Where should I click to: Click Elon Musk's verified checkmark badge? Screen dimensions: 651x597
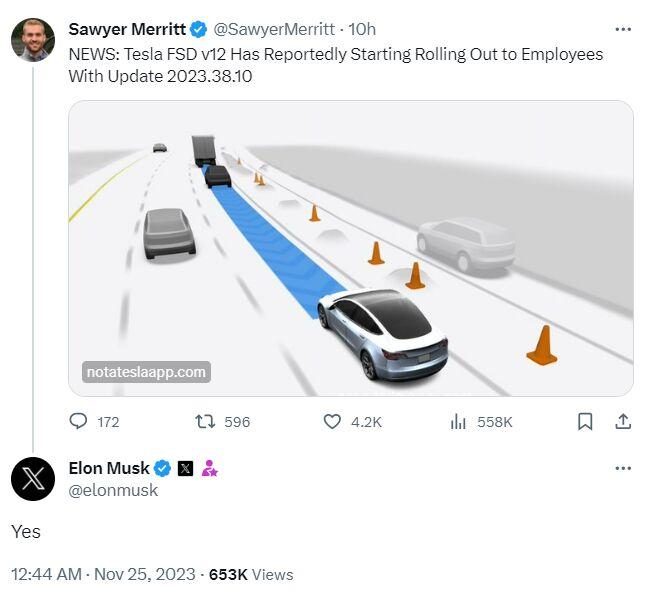pyautogui.click(x=163, y=468)
